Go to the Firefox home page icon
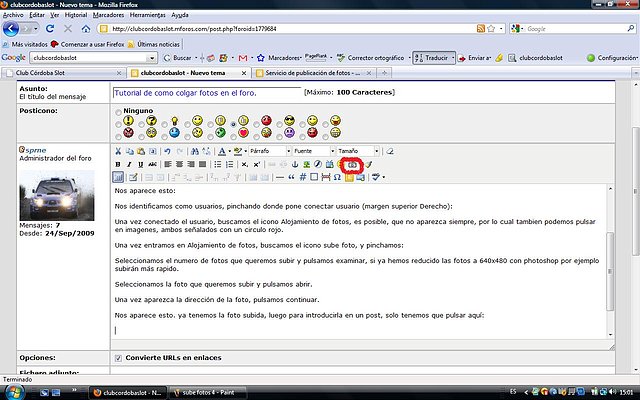This screenshot has height=400, width=640. point(86,29)
